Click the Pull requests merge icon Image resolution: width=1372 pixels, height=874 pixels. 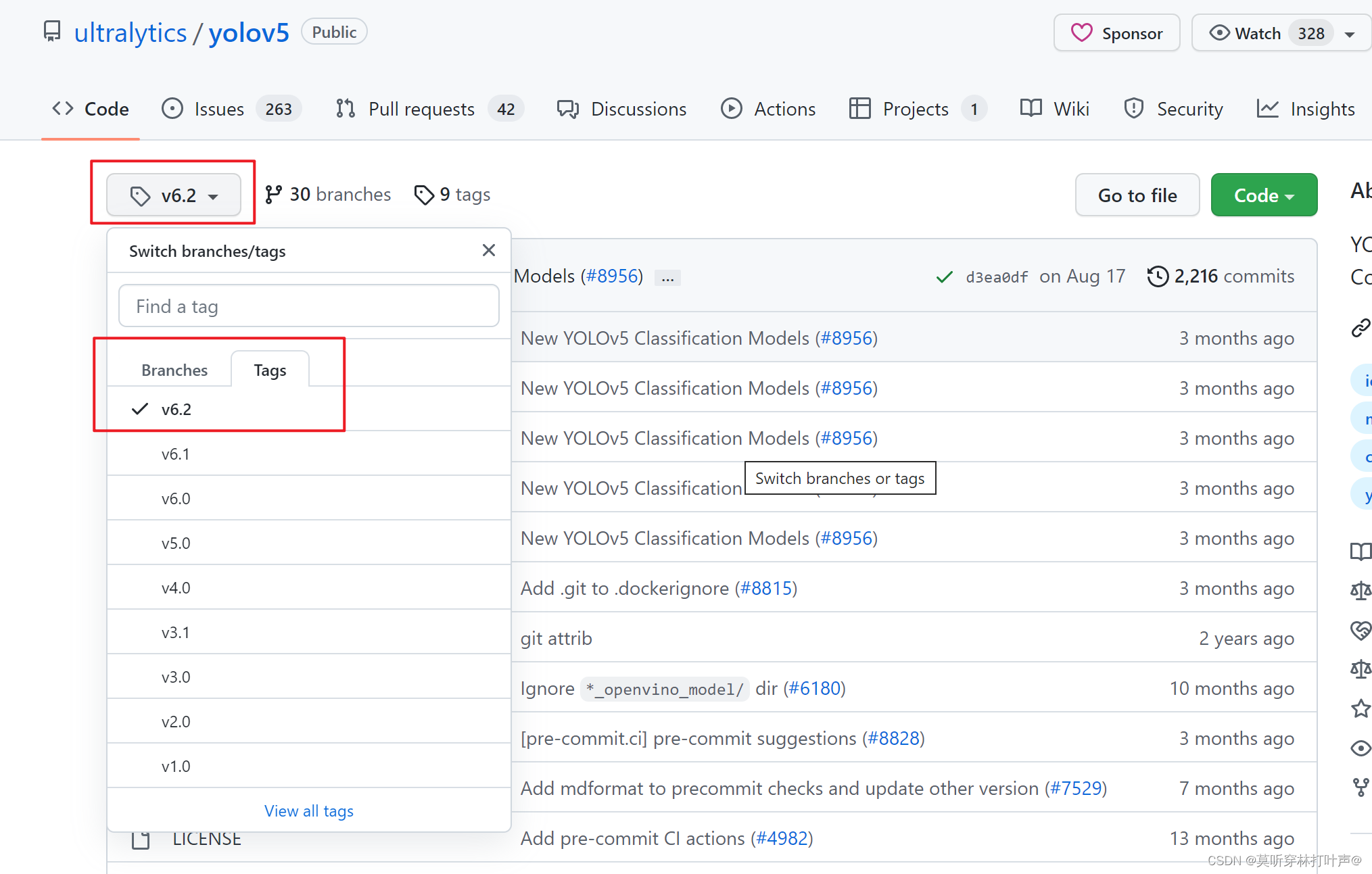[x=346, y=108]
